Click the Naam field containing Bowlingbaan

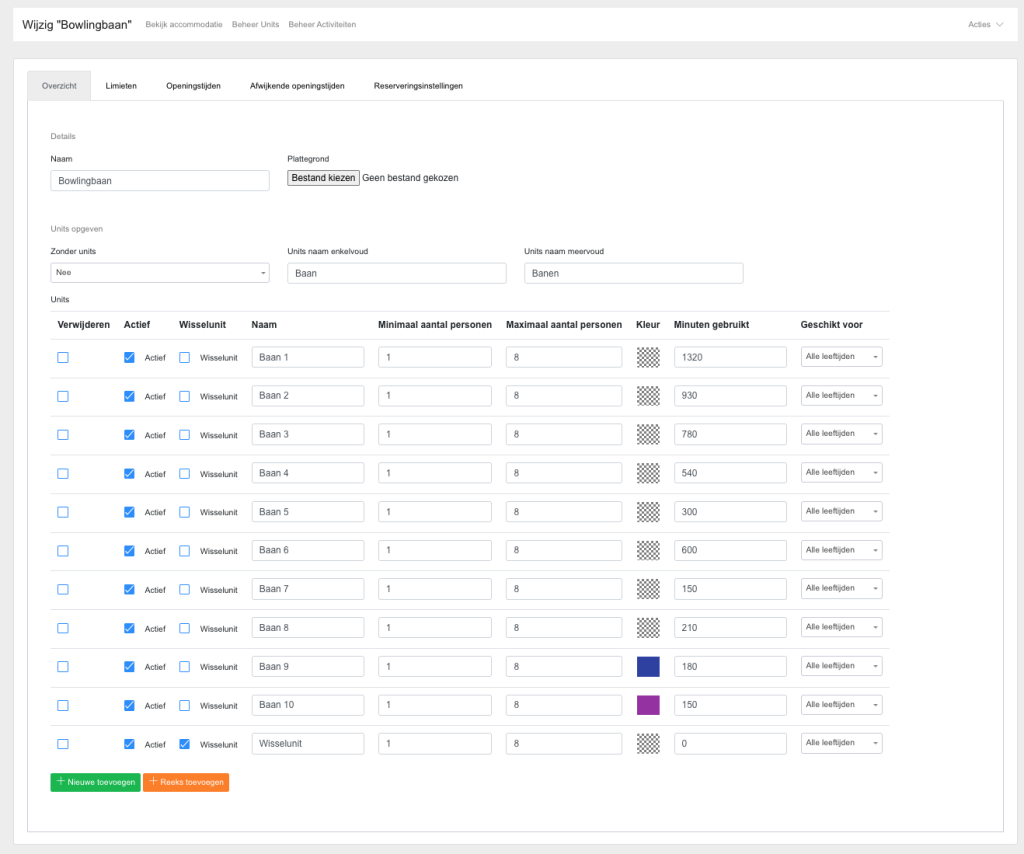tap(160, 180)
